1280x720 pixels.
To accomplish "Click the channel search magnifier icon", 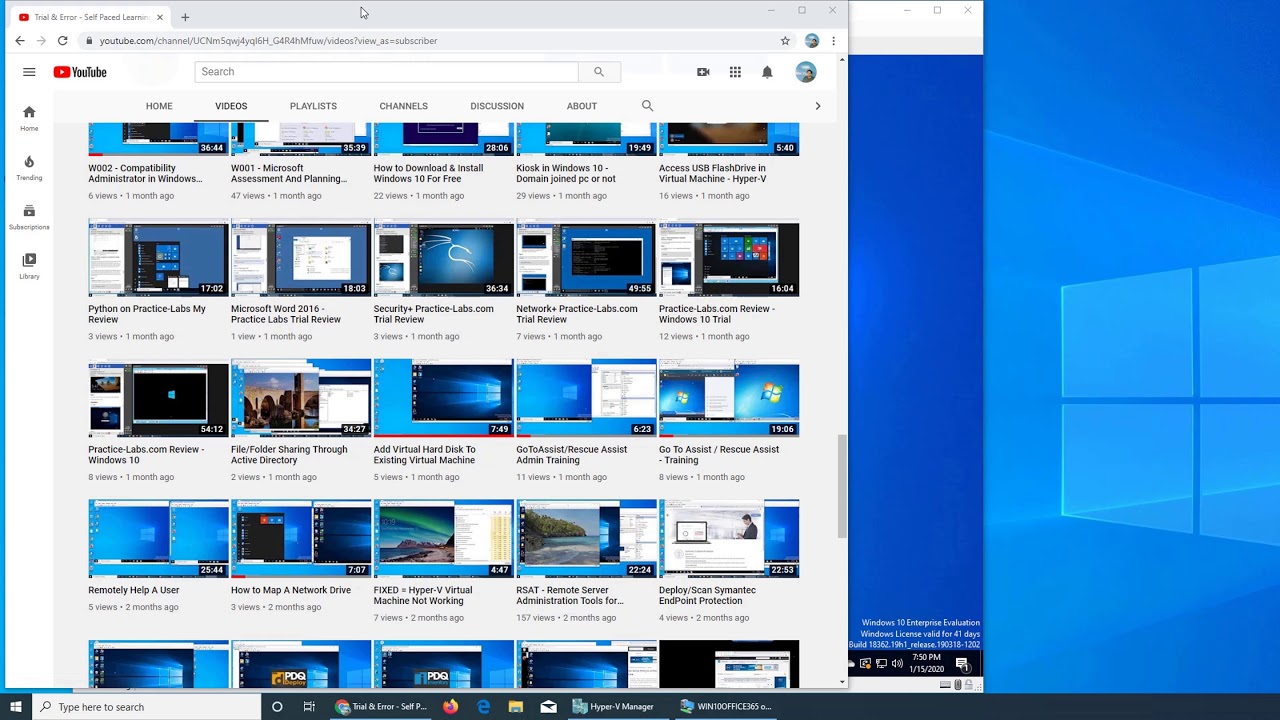I will click(647, 105).
